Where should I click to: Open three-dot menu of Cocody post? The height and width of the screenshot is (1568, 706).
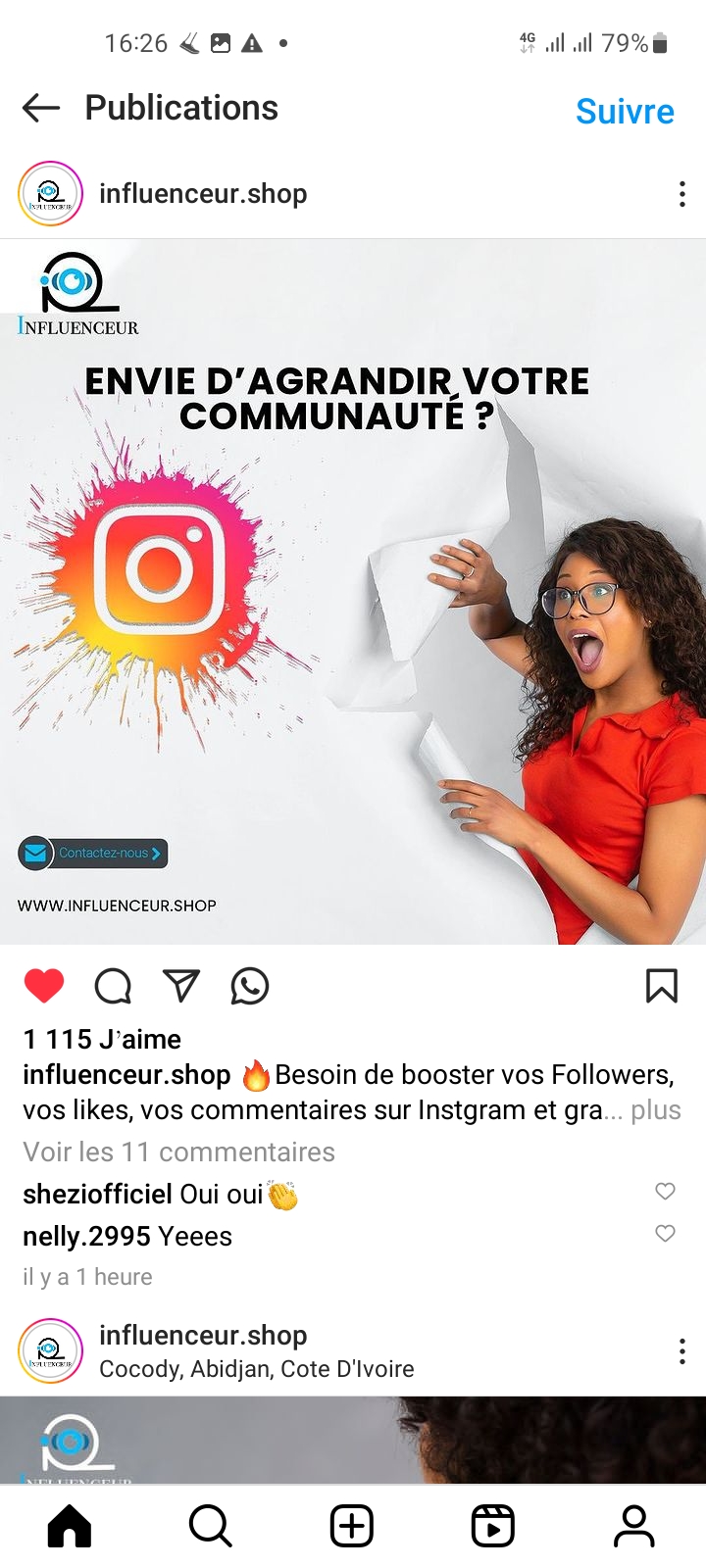681,1351
